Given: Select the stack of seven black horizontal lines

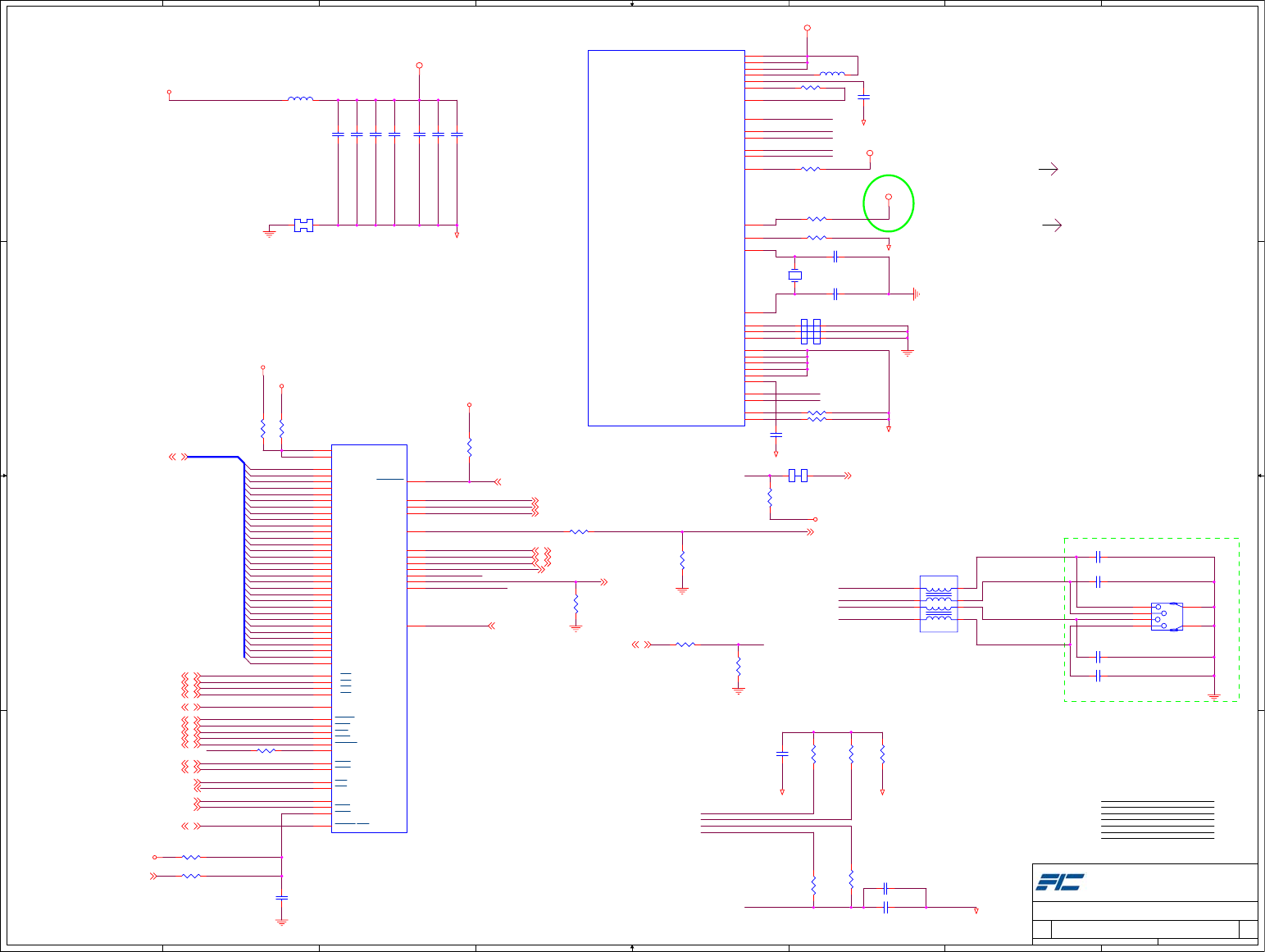Looking at the screenshot, I should (x=1158, y=819).
